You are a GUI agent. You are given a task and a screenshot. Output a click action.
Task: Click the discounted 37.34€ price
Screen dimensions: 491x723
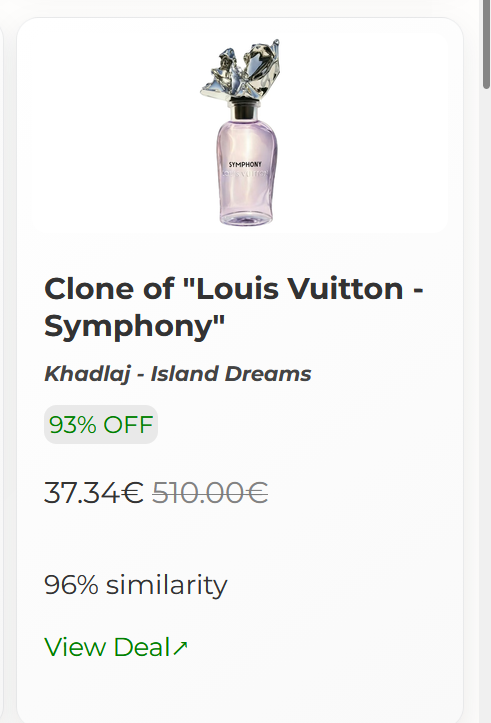(94, 492)
